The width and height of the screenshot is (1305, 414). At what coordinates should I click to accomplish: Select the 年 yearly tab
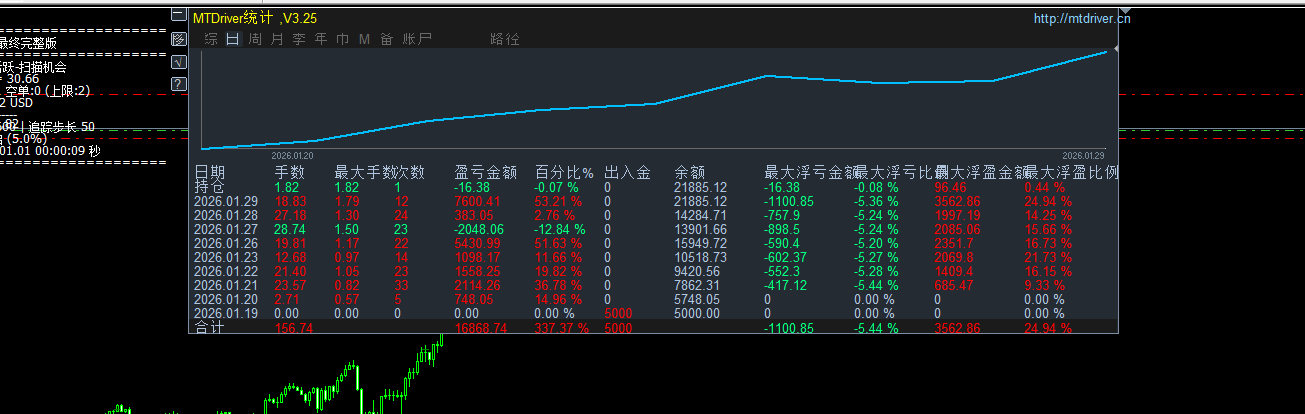pyautogui.click(x=320, y=39)
